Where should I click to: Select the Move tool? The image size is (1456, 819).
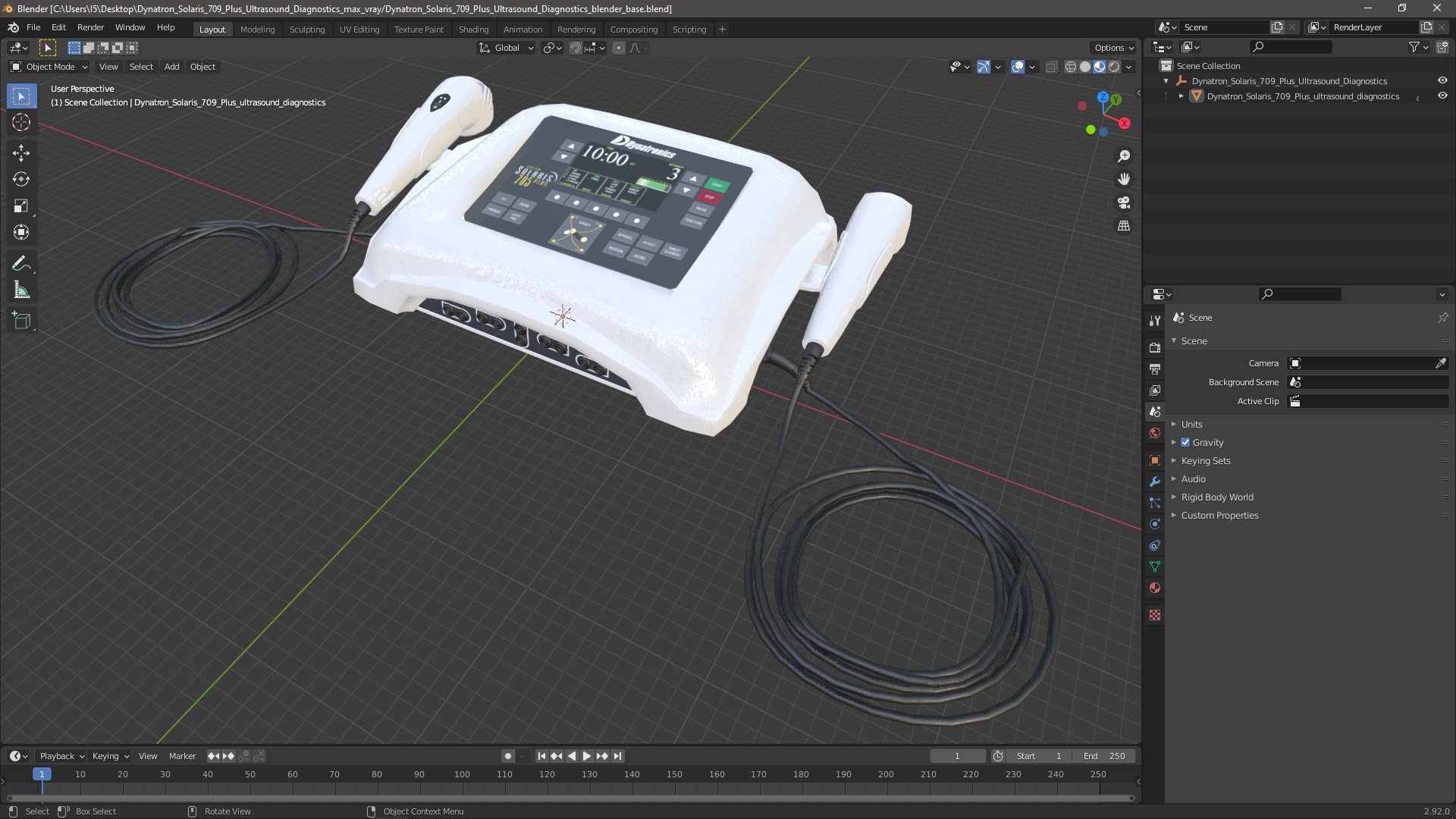point(21,153)
